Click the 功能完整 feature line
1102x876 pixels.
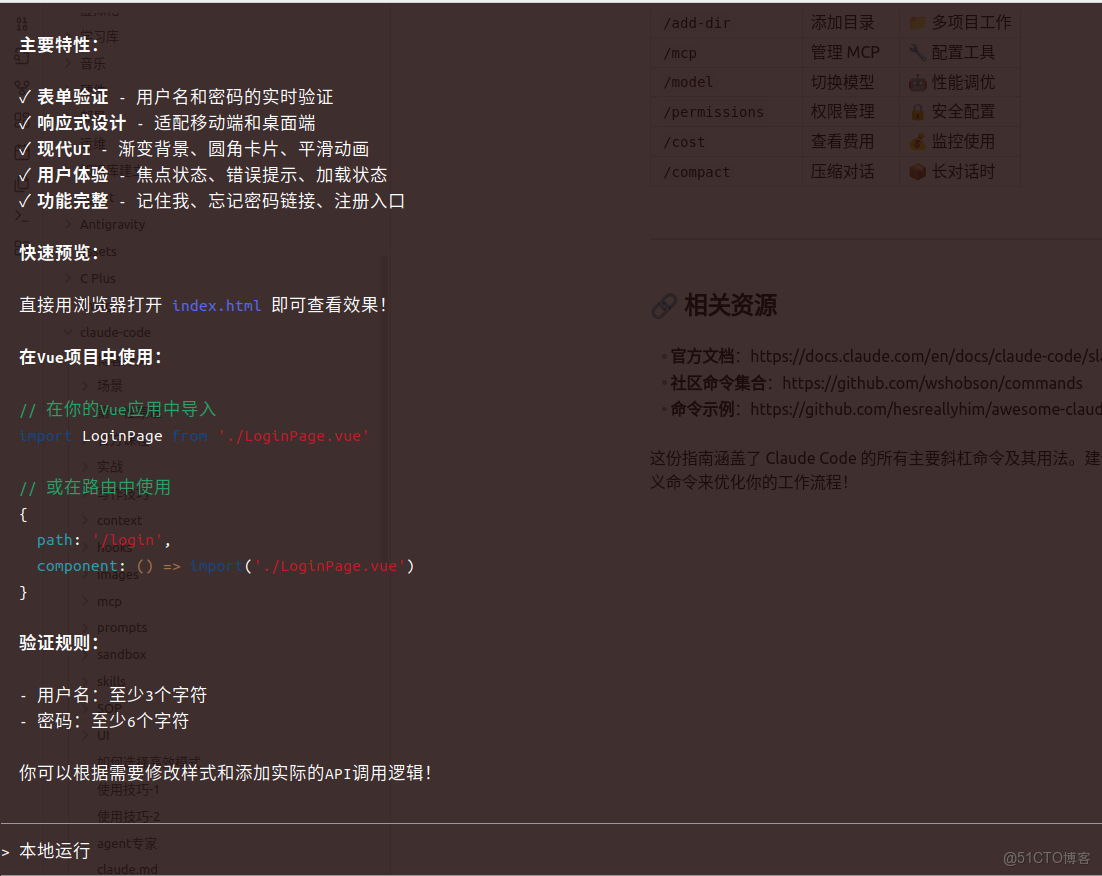[212, 201]
